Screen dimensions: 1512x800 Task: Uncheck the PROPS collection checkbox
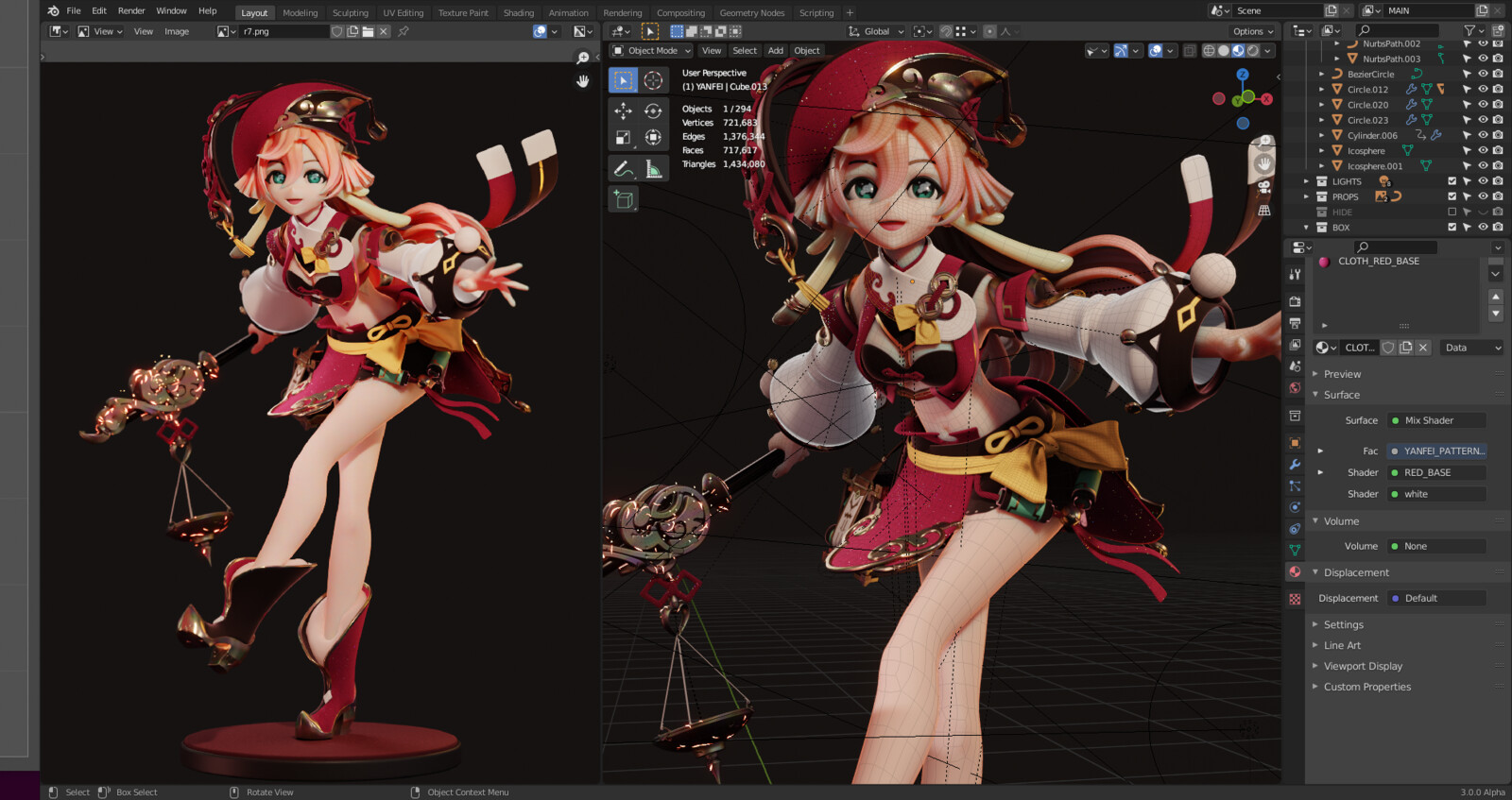pyautogui.click(x=1452, y=196)
